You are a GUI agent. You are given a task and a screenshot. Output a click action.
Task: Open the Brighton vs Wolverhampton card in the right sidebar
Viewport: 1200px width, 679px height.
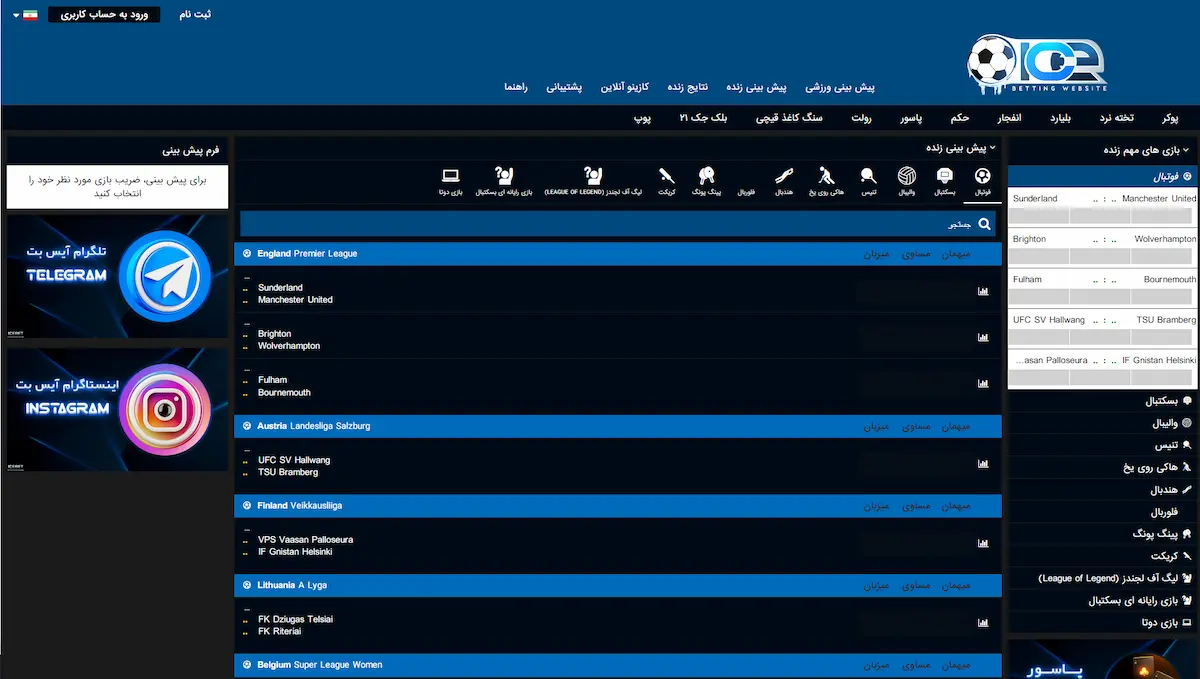click(x=1102, y=247)
